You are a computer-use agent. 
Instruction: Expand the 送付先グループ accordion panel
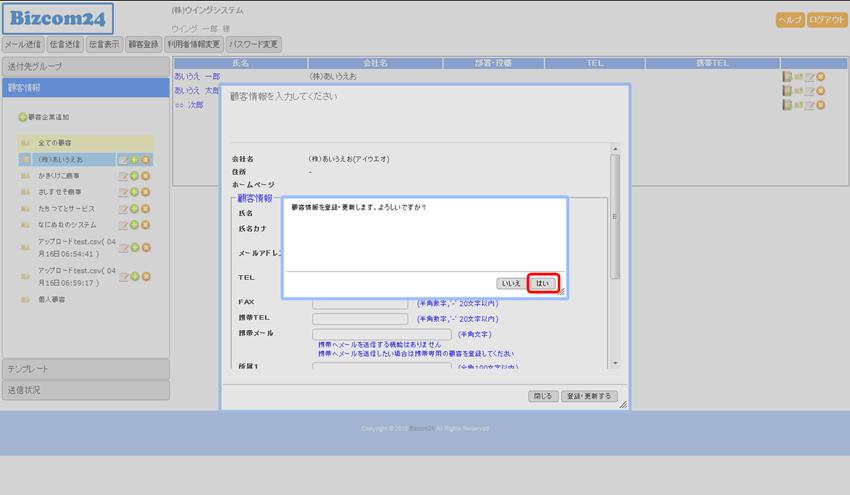[x=85, y=66]
